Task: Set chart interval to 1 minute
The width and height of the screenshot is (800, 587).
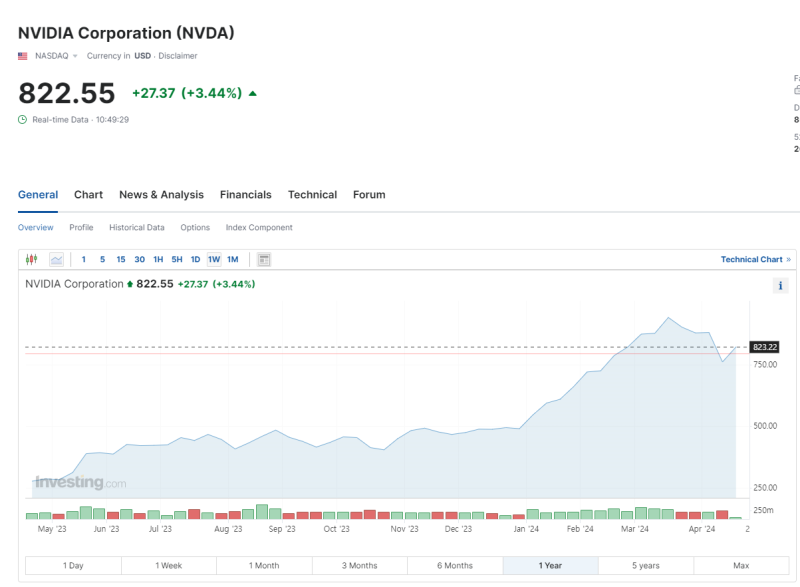Action: [x=84, y=260]
